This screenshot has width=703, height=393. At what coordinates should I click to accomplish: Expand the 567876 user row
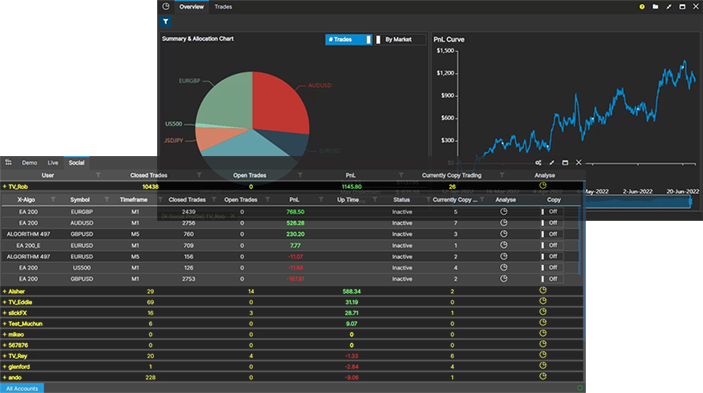pyautogui.click(x=4, y=345)
